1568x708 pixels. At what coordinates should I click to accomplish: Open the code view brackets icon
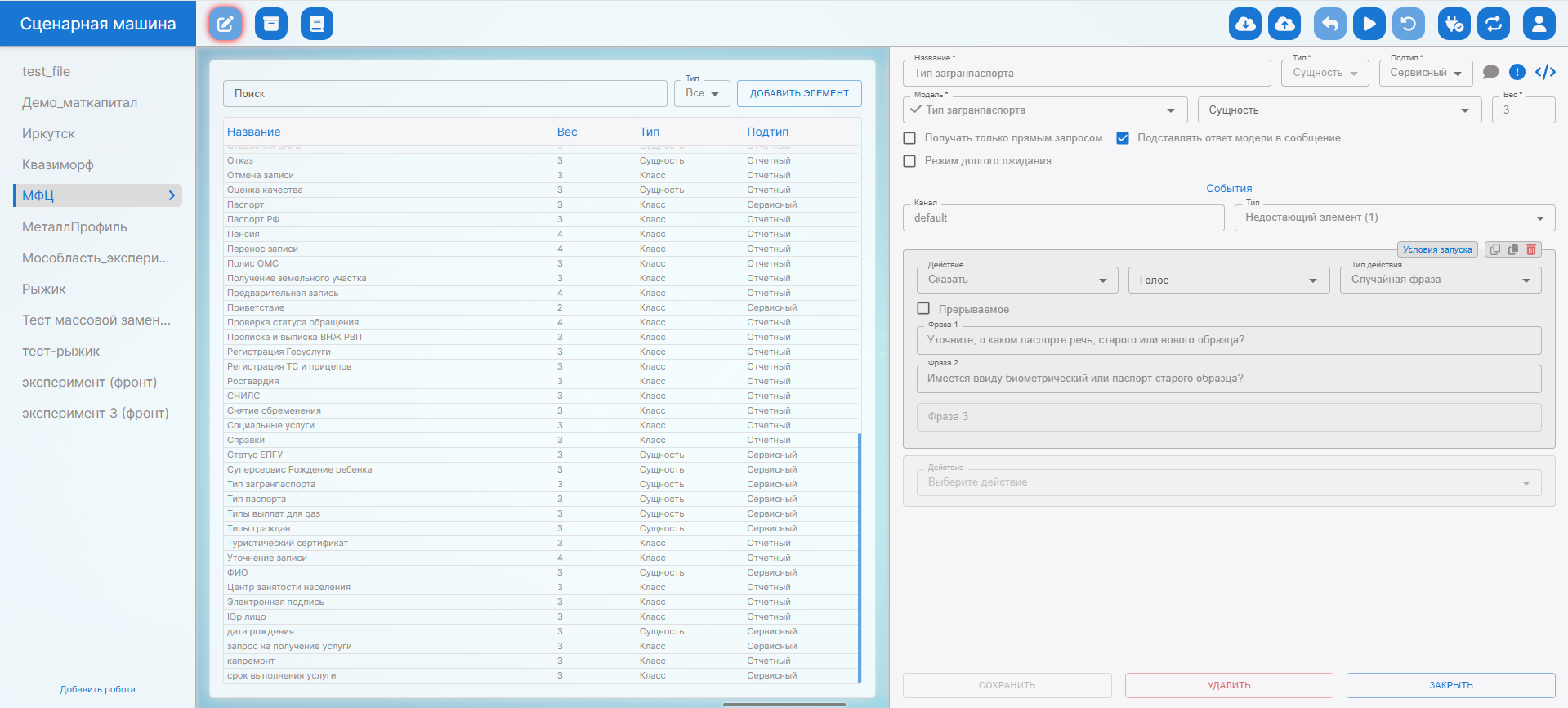pos(1544,72)
